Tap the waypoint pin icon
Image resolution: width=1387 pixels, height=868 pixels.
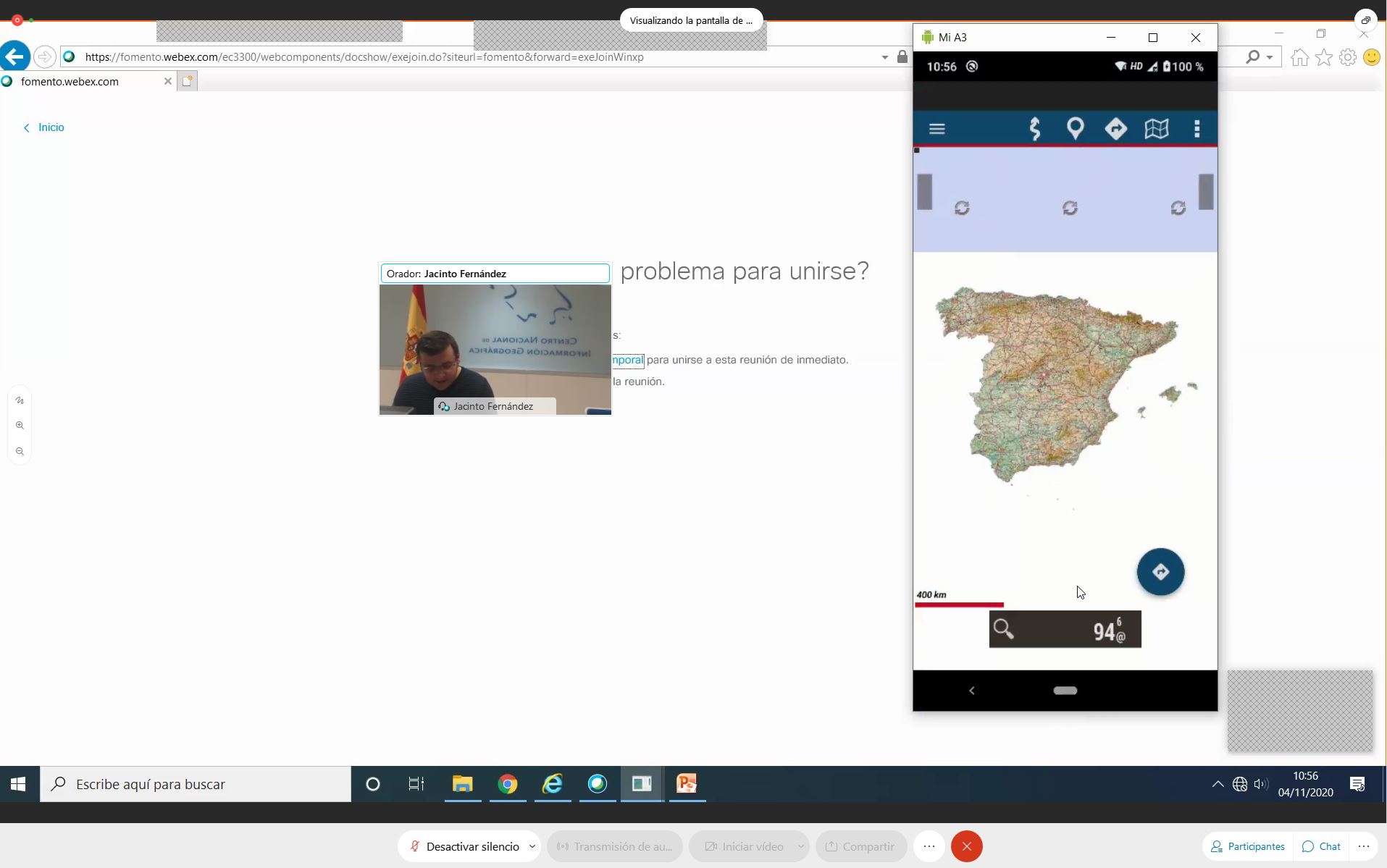click(1076, 129)
